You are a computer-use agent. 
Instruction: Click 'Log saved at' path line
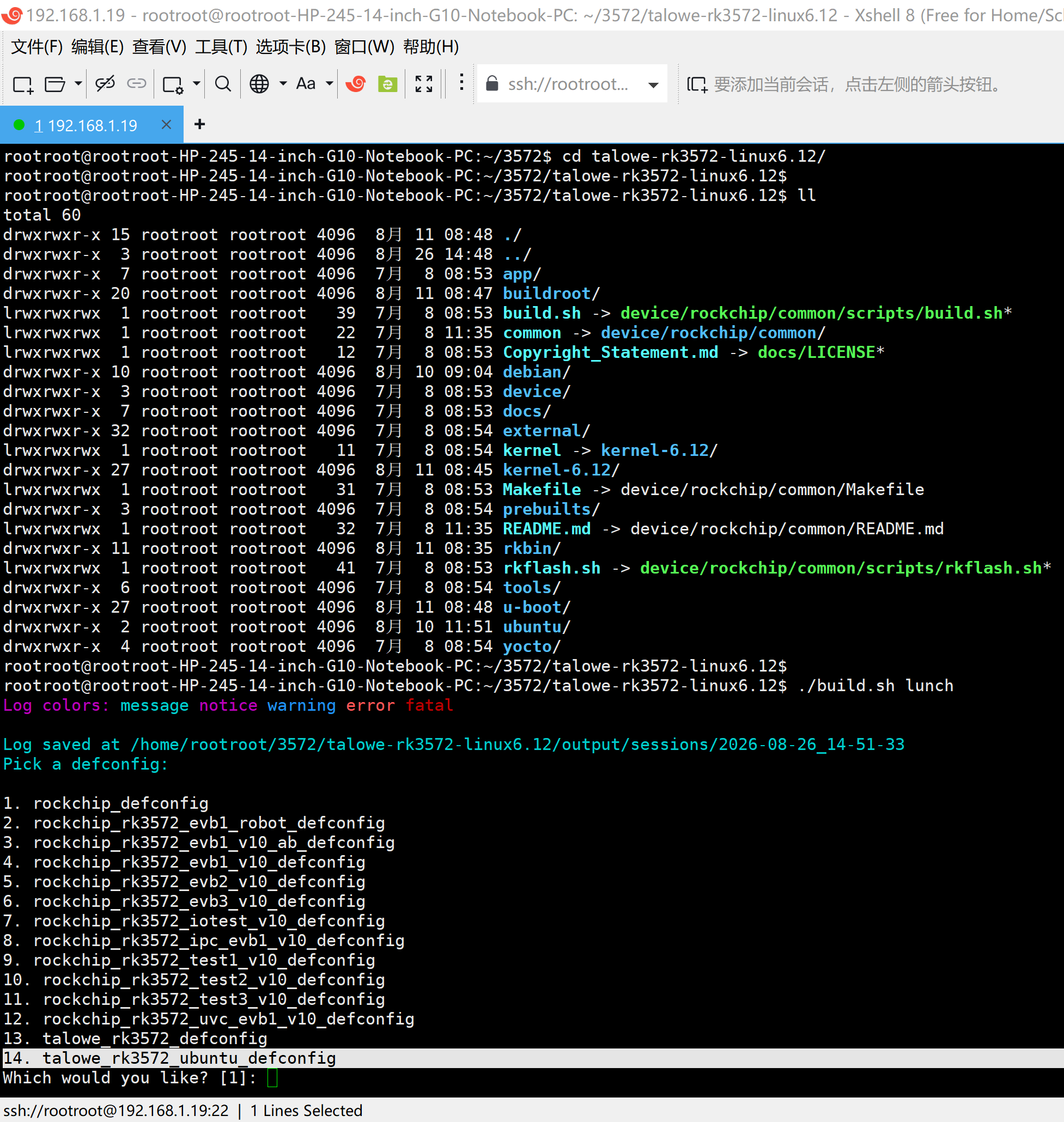(454, 744)
